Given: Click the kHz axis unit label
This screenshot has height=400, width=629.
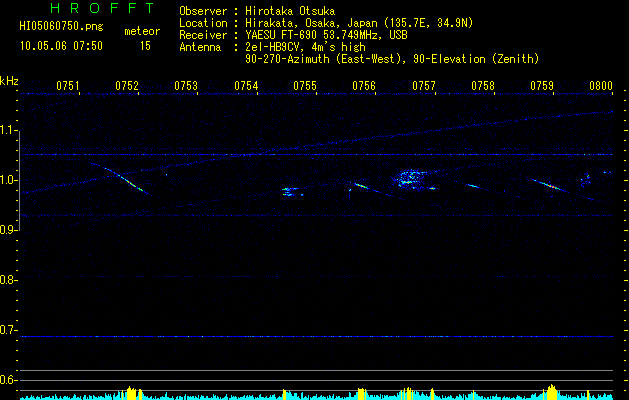Looking at the screenshot, I should point(9,81).
